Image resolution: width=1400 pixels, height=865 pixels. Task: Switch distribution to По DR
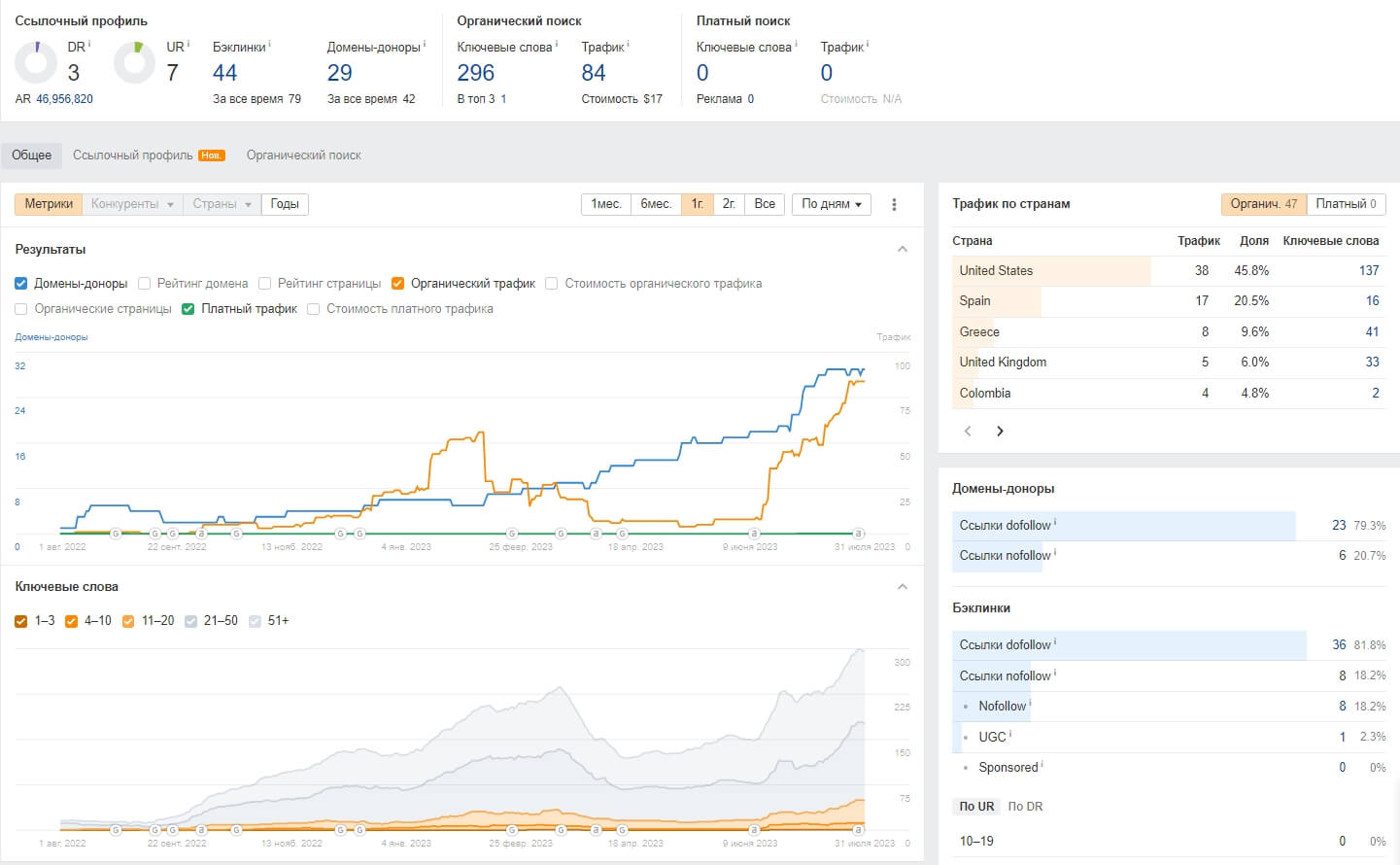(x=1025, y=807)
